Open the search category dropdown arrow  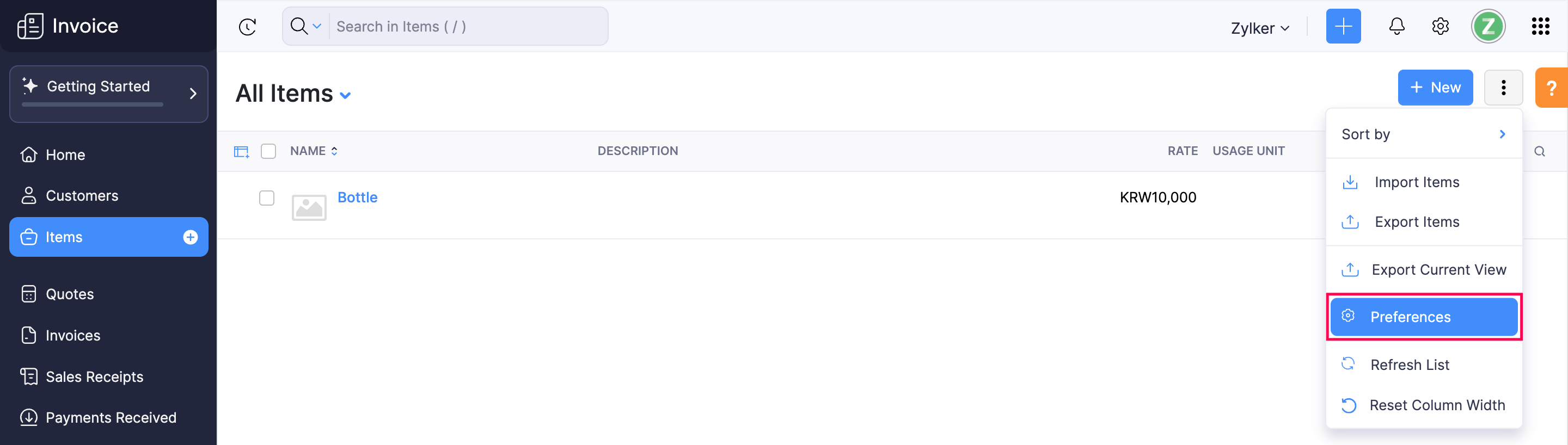click(317, 26)
